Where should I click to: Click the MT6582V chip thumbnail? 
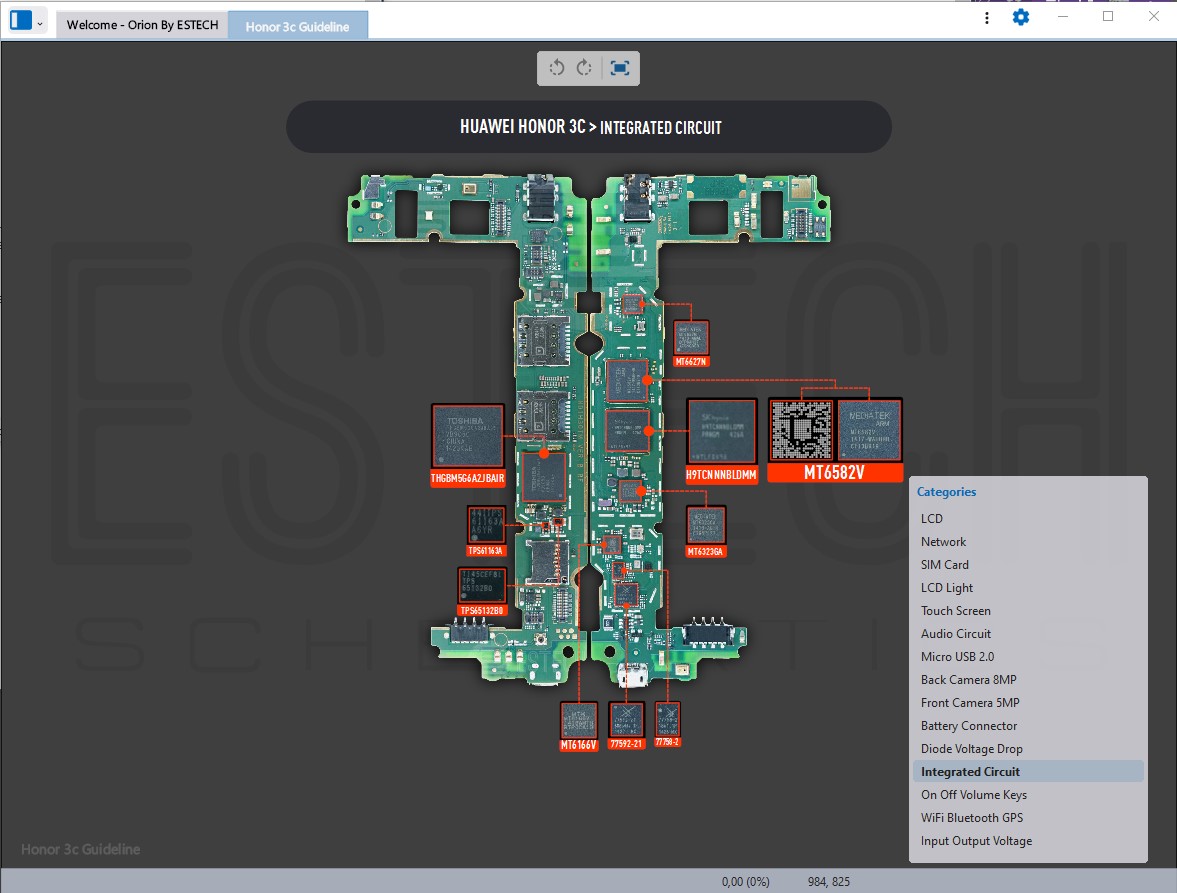(835, 431)
